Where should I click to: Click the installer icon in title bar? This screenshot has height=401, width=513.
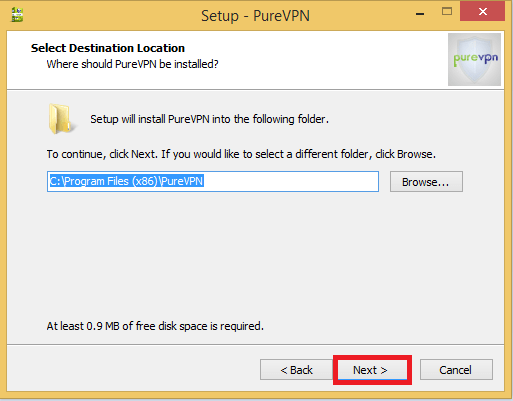[x=17, y=15]
